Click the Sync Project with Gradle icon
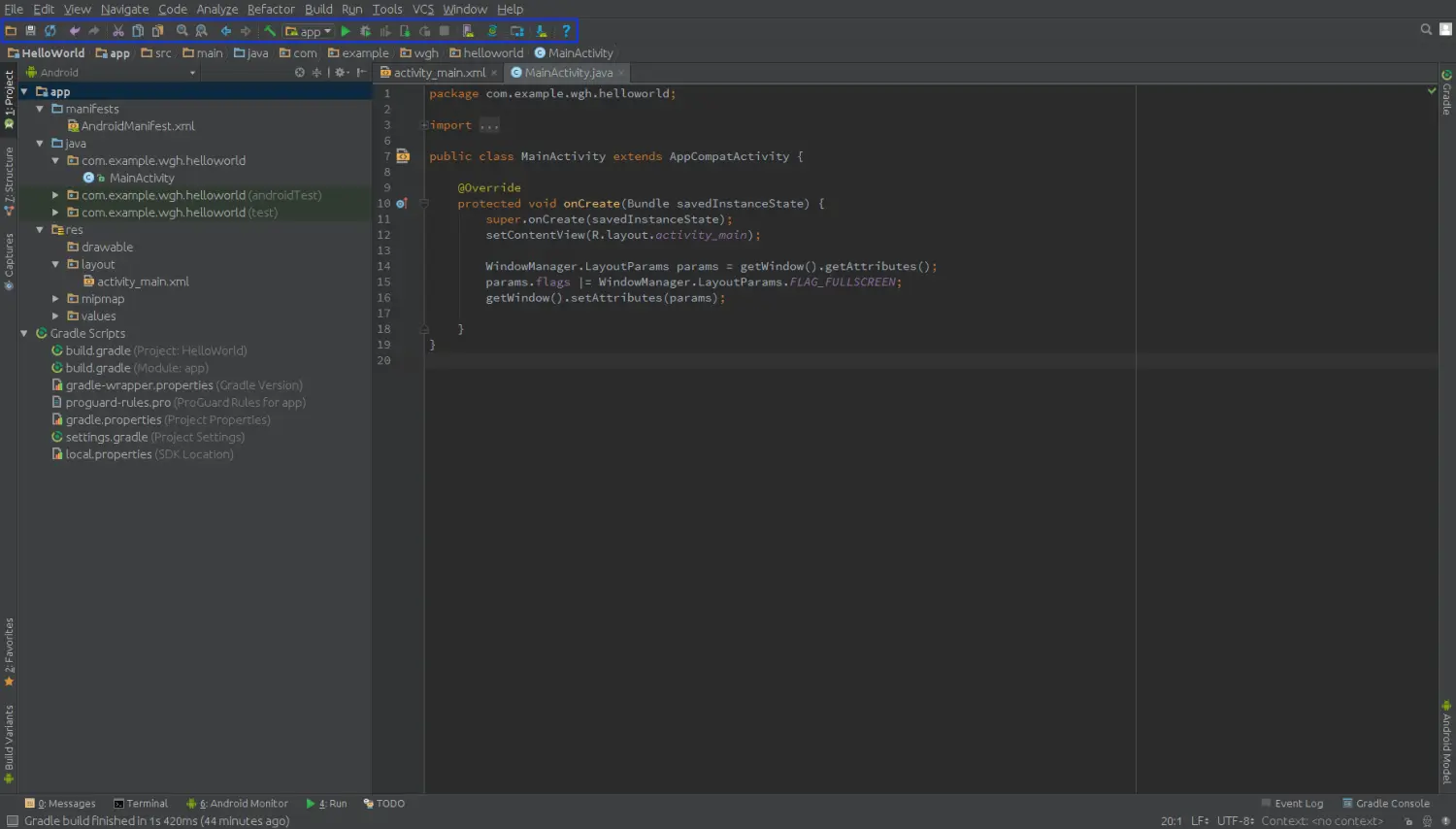Viewport: 1456px width, 829px height. click(x=492, y=31)
